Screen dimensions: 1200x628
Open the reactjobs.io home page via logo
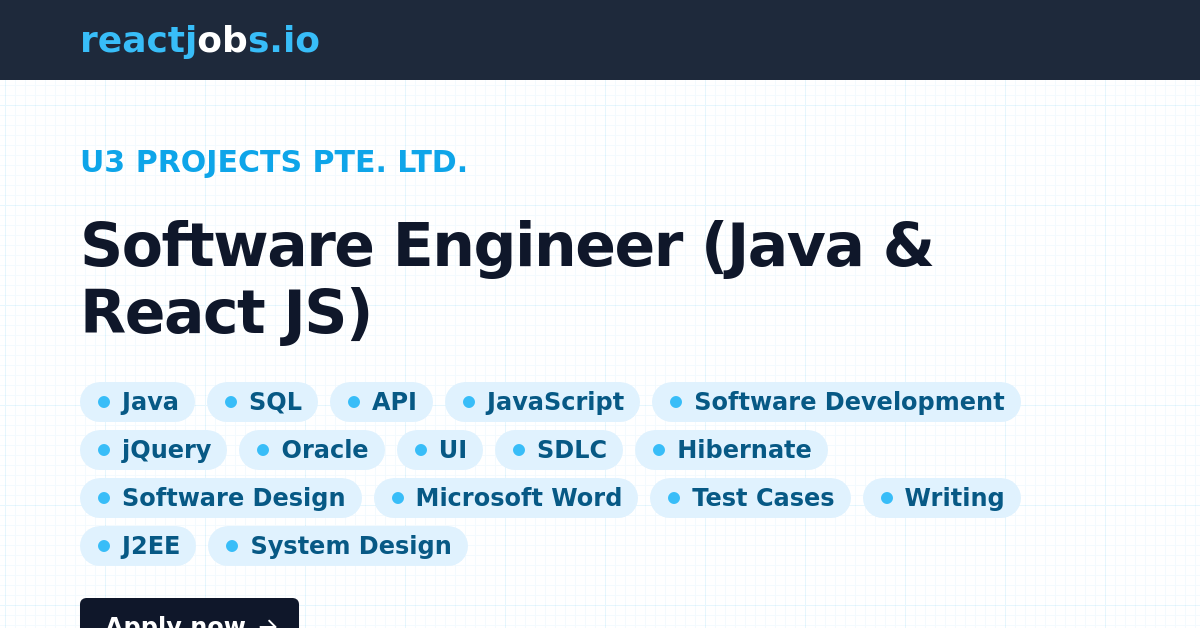pos(200,40)
